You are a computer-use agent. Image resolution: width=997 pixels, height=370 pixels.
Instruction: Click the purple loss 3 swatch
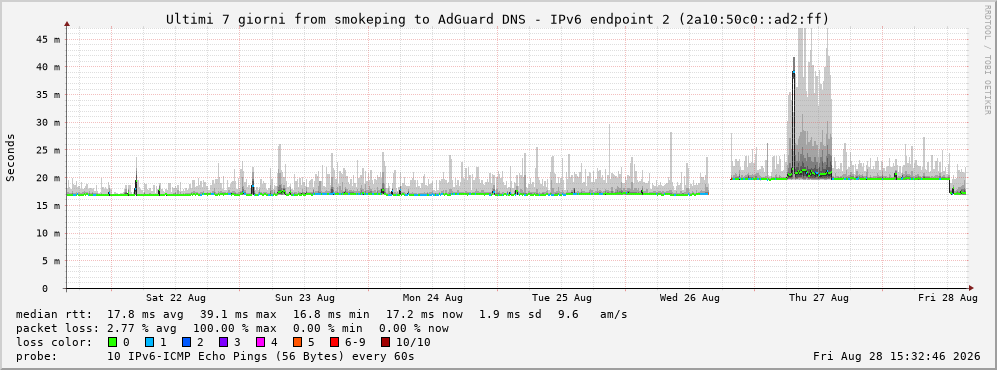point(223,342)
